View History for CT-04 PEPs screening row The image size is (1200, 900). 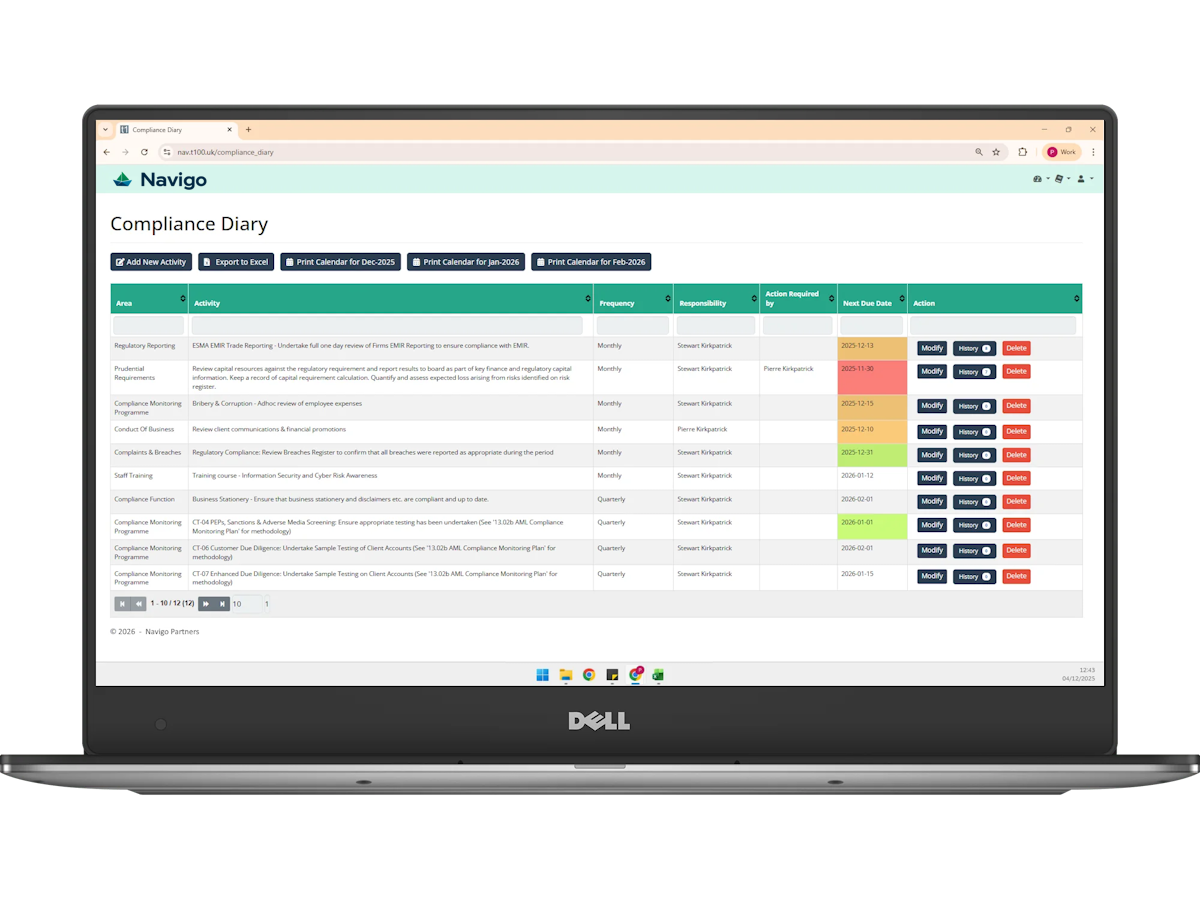click(974, 525)
